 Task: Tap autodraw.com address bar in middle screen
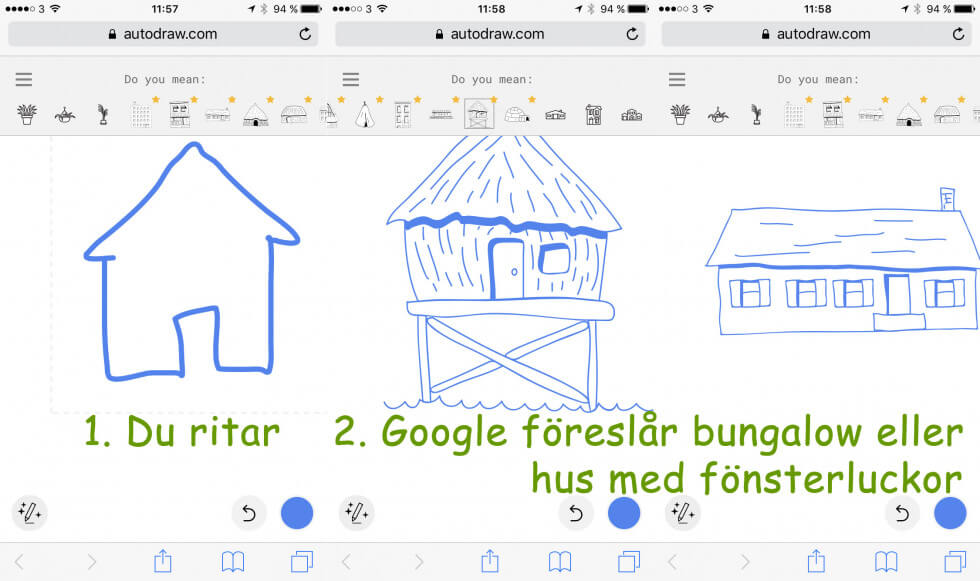point(490,34)
